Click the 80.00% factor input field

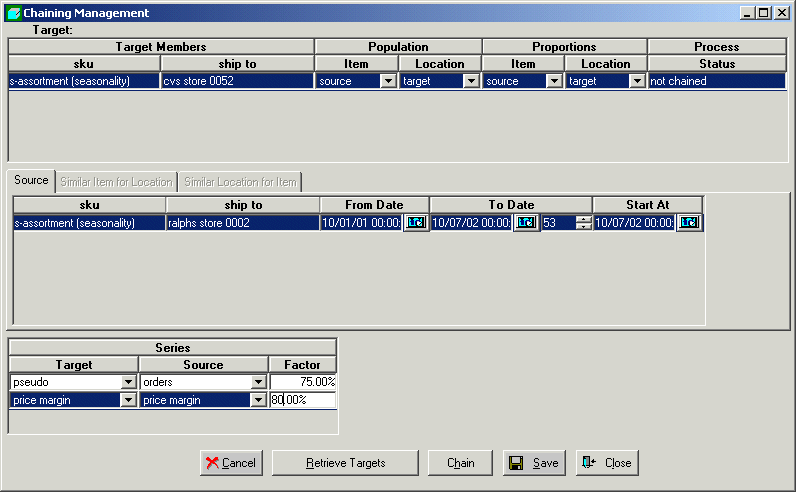[303, 400]
